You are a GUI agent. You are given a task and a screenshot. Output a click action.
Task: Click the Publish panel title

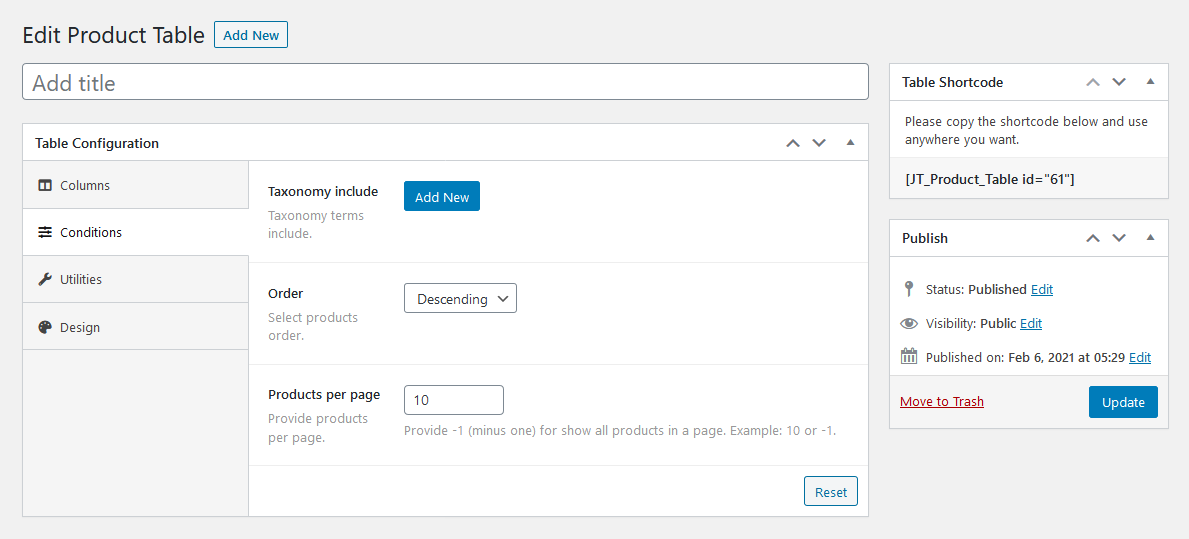tap(925, 238)
